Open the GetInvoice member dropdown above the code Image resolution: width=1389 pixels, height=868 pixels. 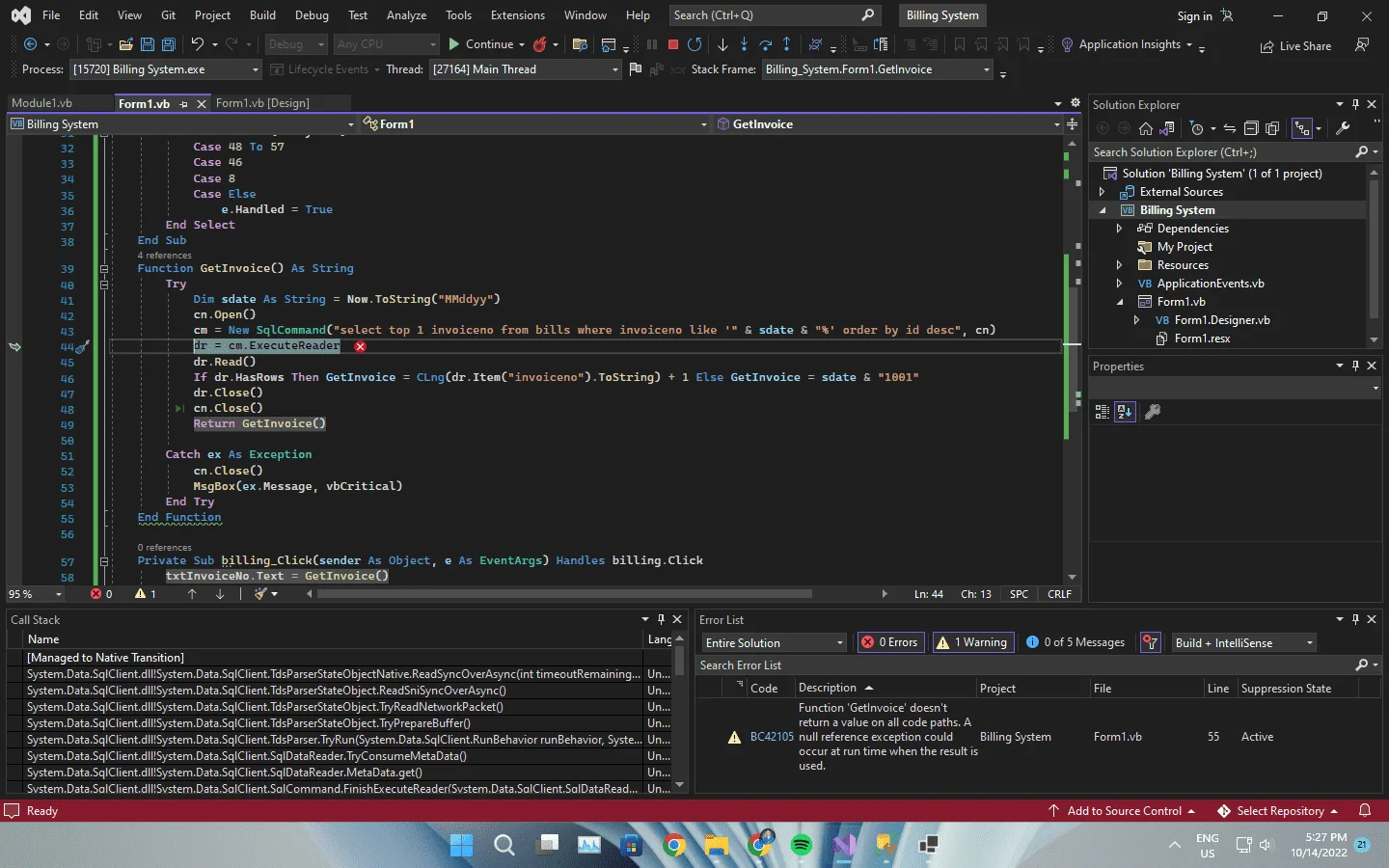887,123
